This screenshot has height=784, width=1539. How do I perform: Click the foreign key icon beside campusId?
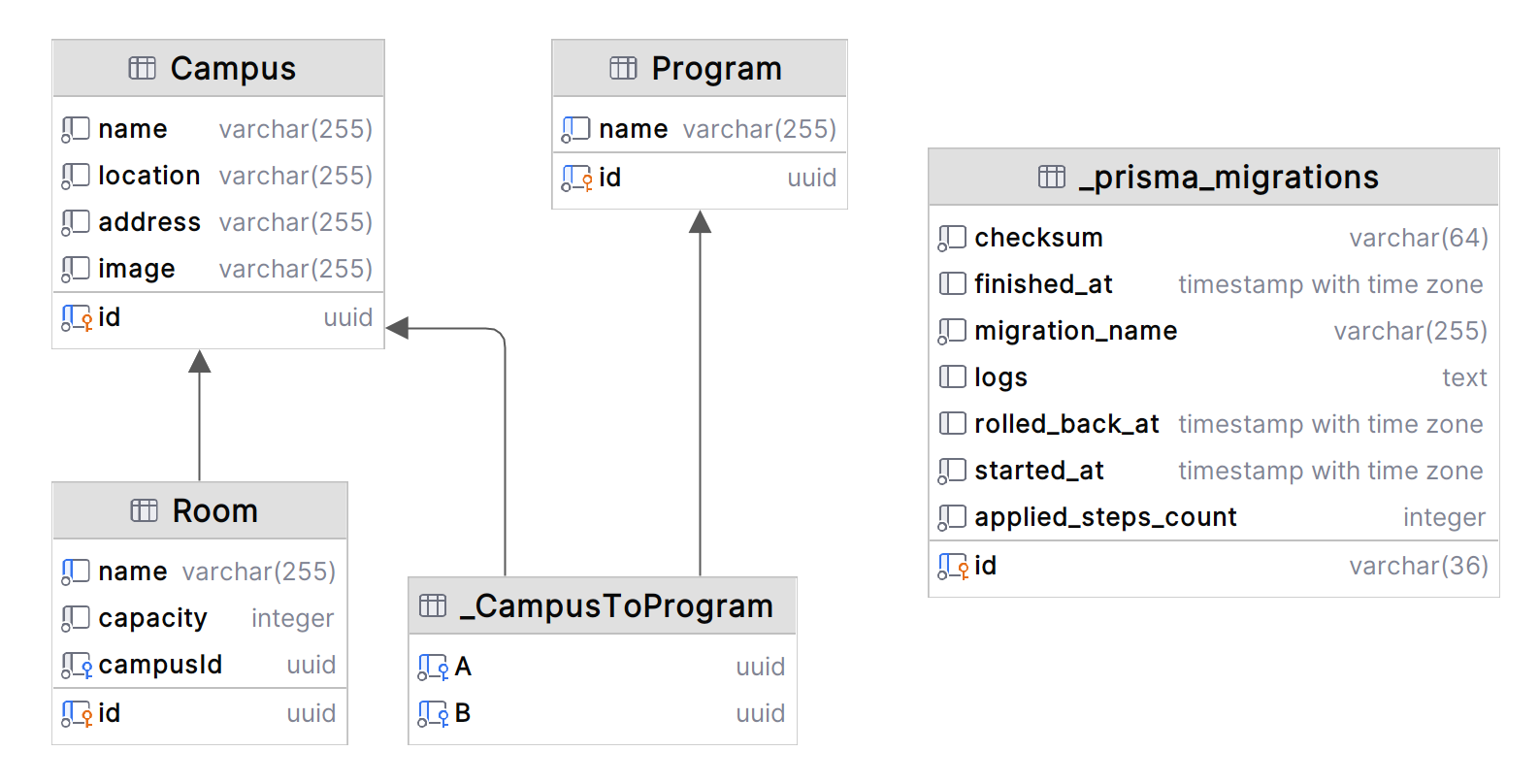coord(77,665)
